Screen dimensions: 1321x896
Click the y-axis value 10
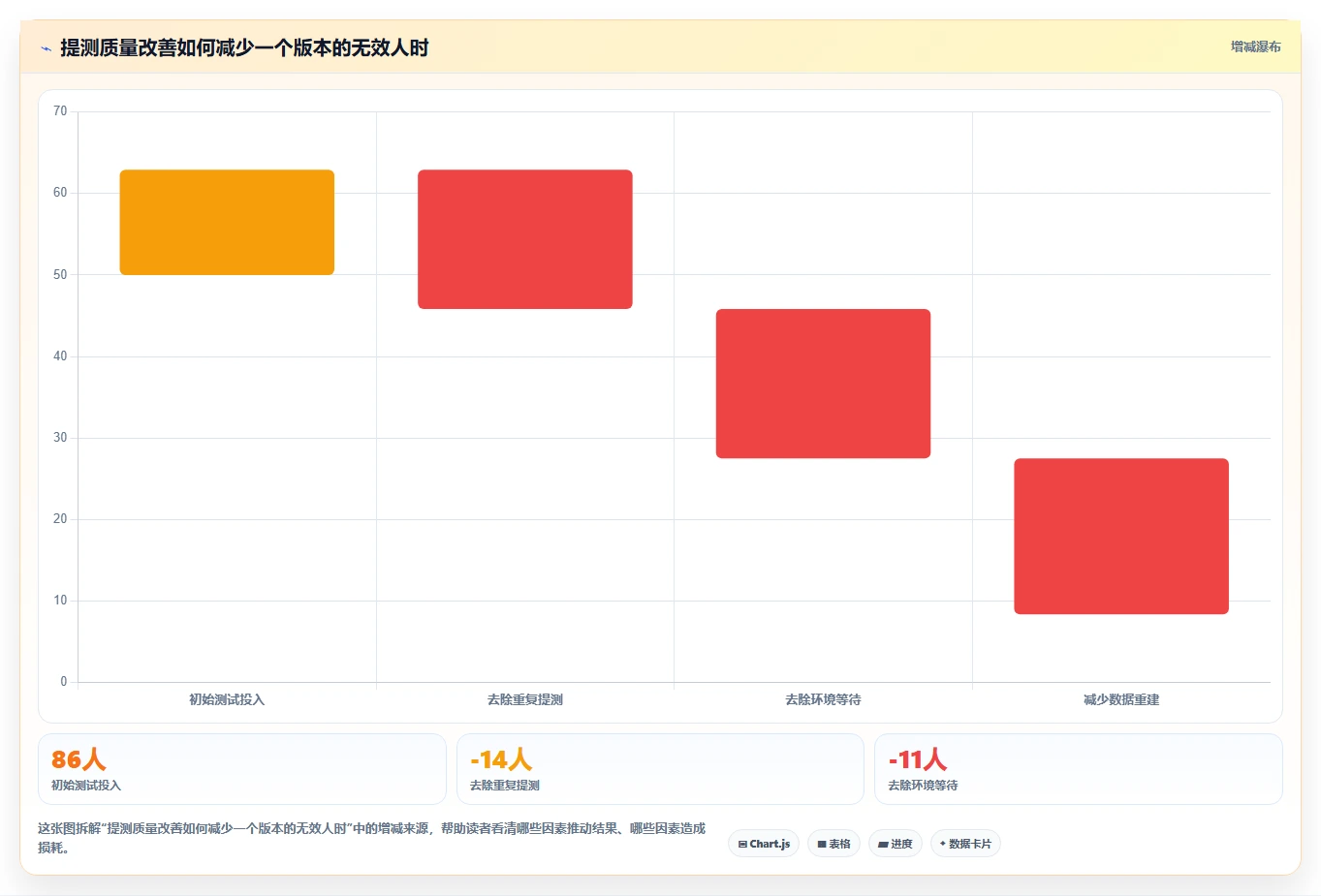(x=60, y=601)
